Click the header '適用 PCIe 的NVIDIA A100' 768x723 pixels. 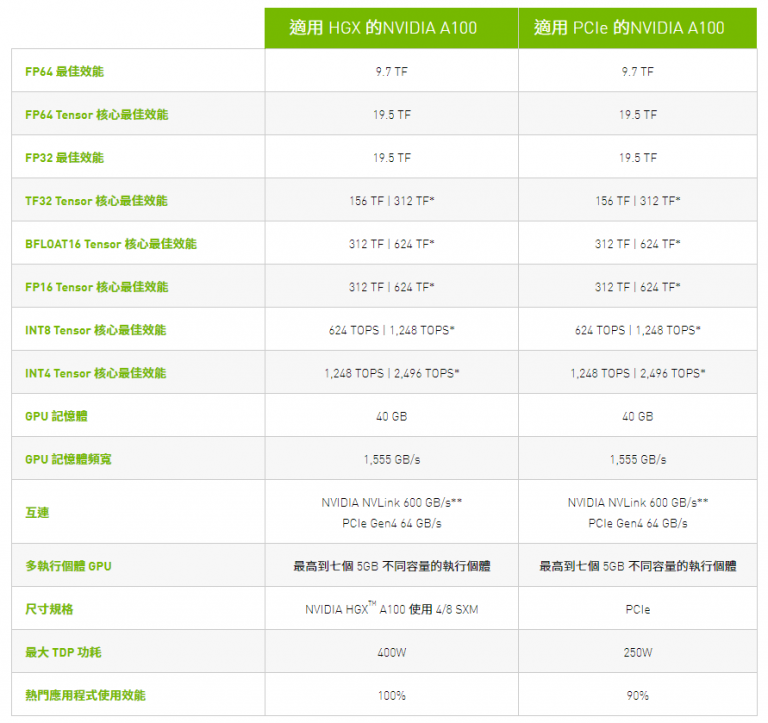[629, 27]
